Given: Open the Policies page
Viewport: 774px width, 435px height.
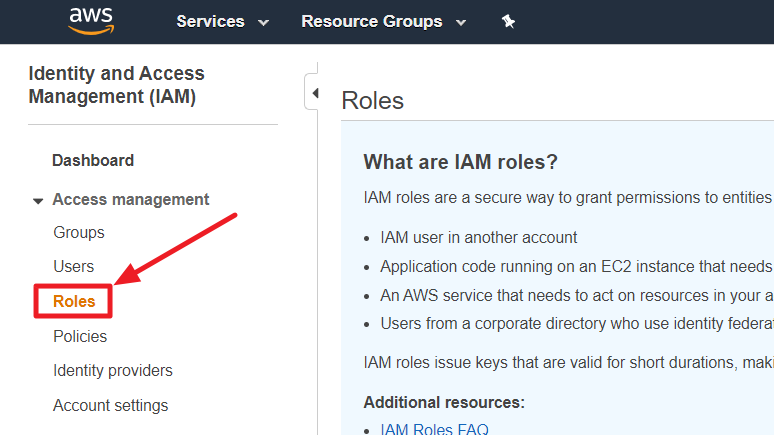Looking at the screenshot, I should [x=80, y=336].
